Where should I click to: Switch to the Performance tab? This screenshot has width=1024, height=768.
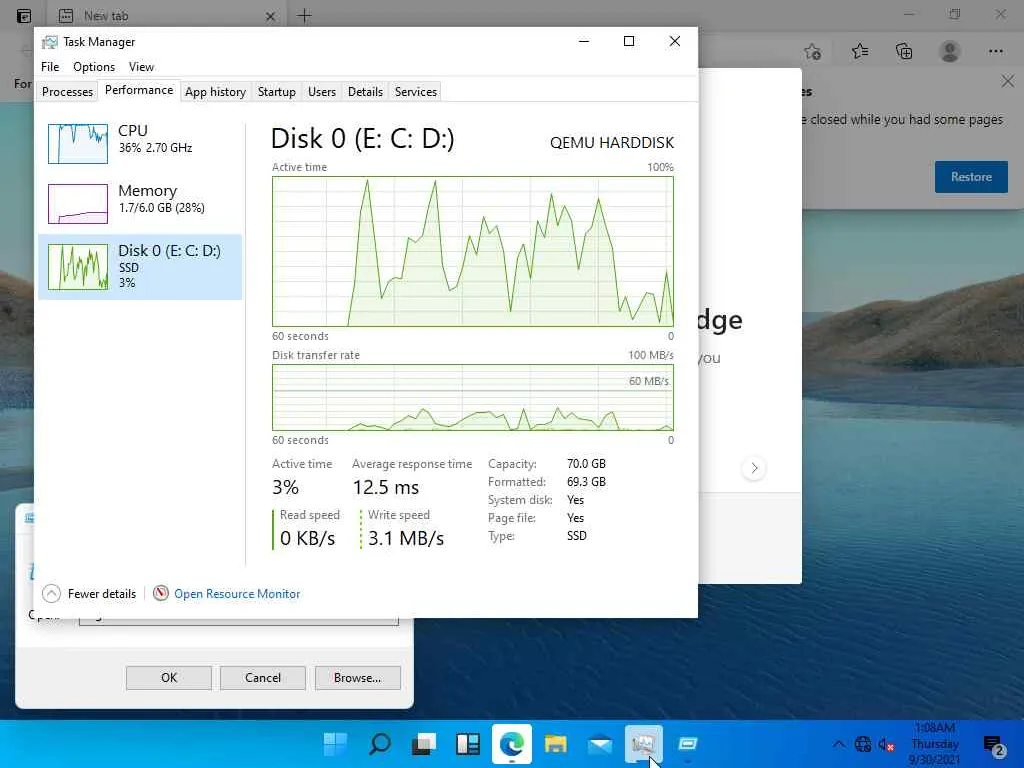tap(138, 90)
